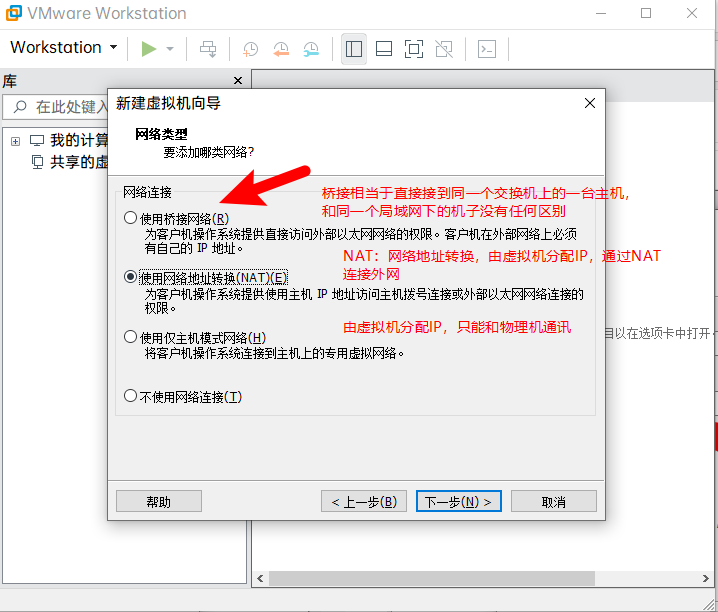The image size is (718, 612).
Task: Open the console view icon
Action: pyautogui.click(x=487, y=49)
